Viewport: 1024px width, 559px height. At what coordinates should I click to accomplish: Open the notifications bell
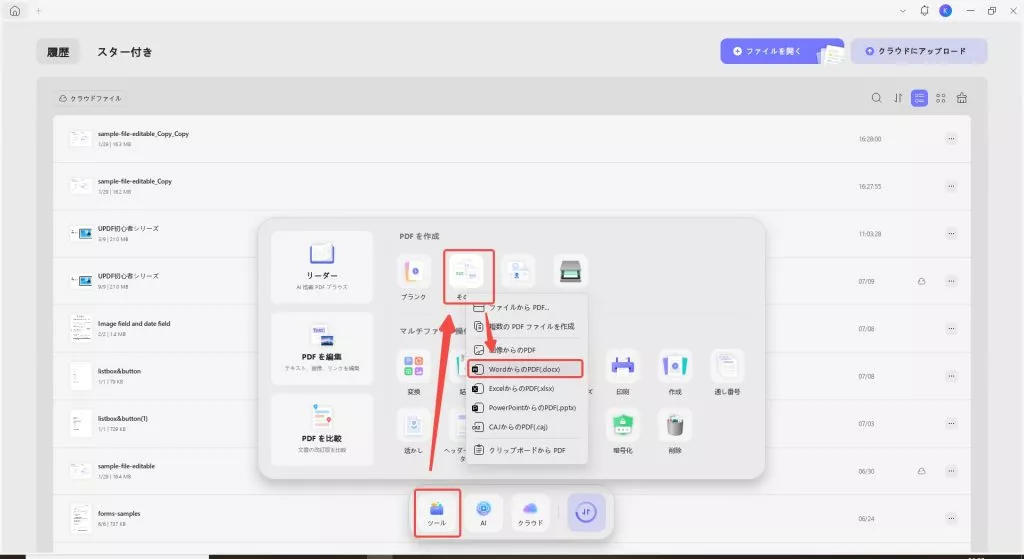924,10
